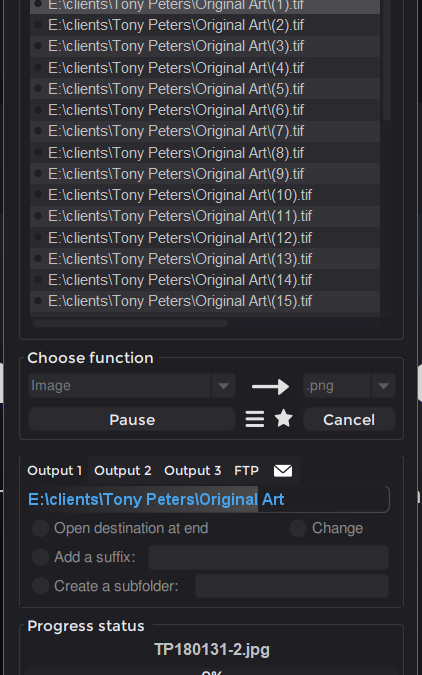Screen dimensions: 422x675
Task: Switch to the Output 2 tab
Action: [123, 471]
